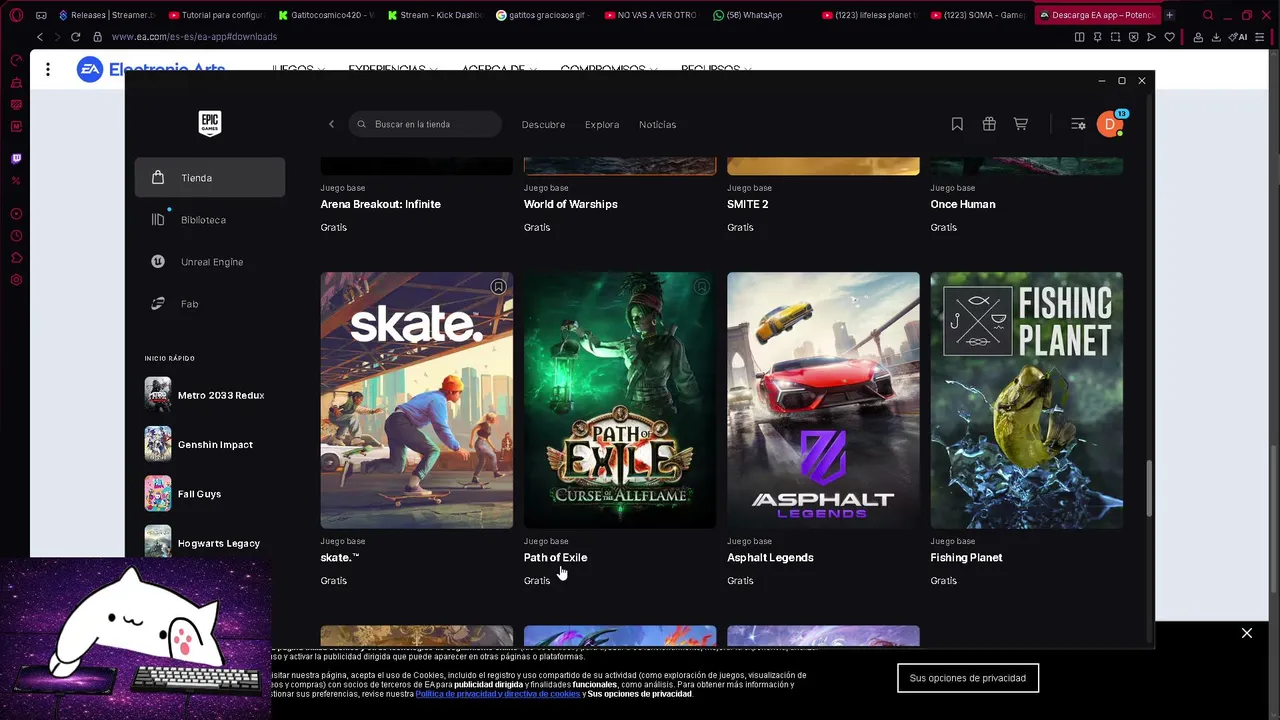1280x720 pixels.
Task: Open a new browser tab with plus
Action: pos(1169,15)
